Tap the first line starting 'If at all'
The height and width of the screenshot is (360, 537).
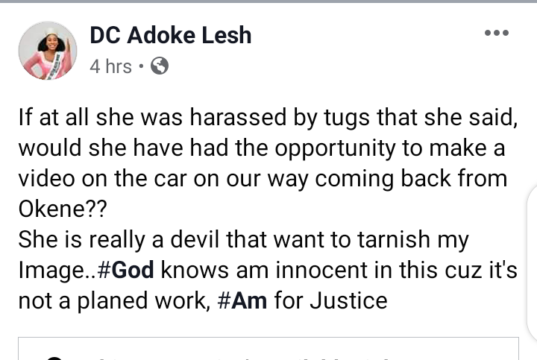click(268, 117)
